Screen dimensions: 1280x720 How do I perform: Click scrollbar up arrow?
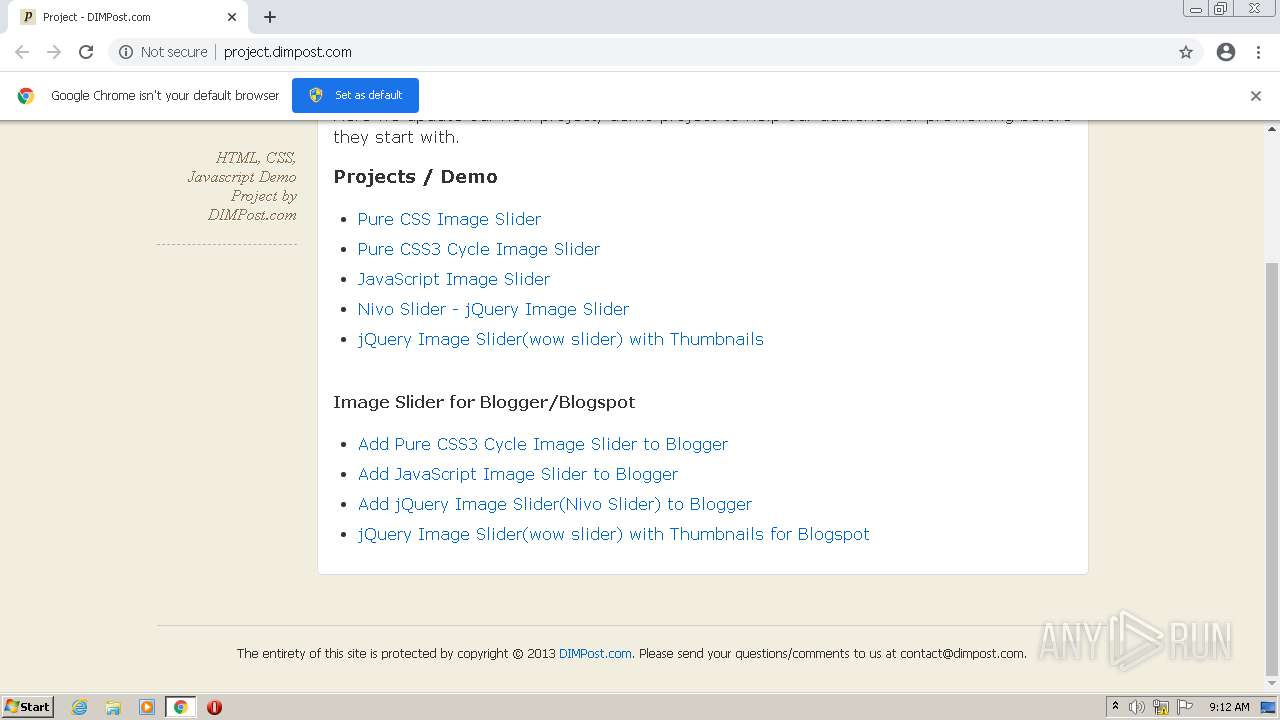coord(1272,129)
